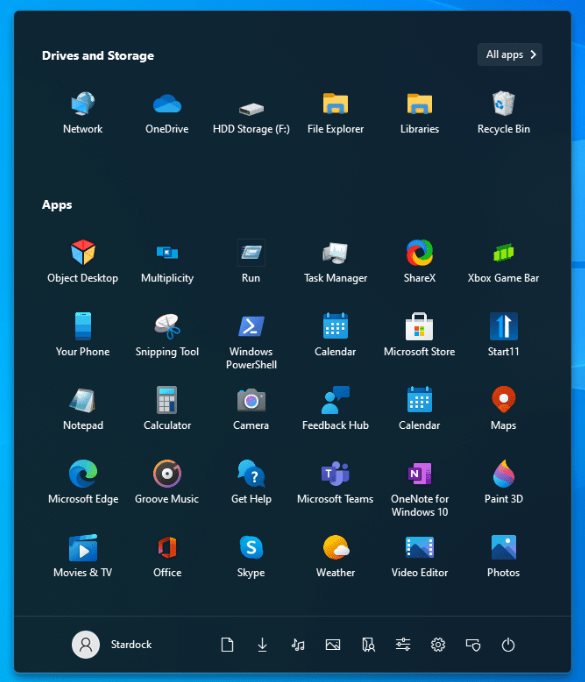Open OneNote for Windows 10
This screenshot has width=585, height=682.
419,488
